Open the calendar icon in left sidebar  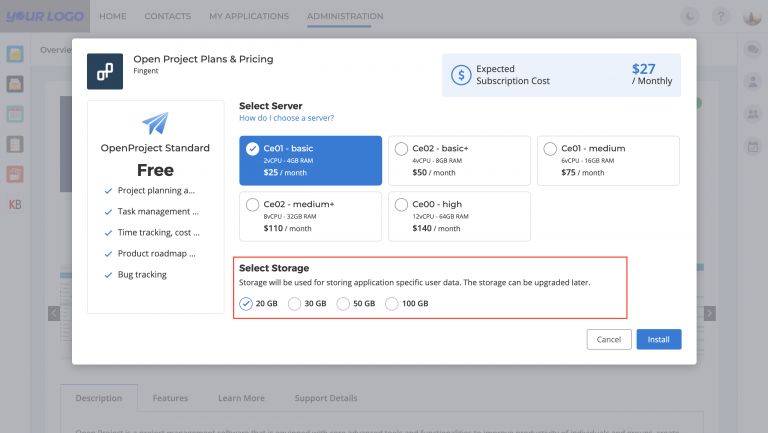15,114
